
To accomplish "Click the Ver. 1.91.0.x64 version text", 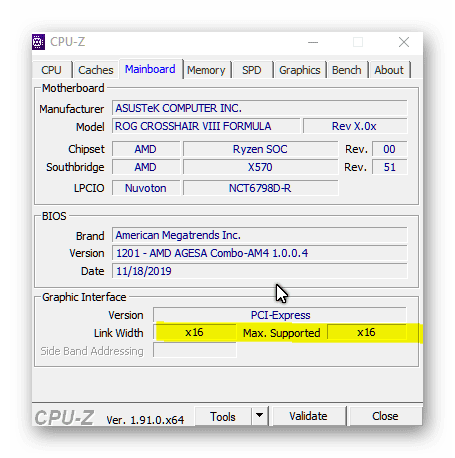I will tap(145, 420).
